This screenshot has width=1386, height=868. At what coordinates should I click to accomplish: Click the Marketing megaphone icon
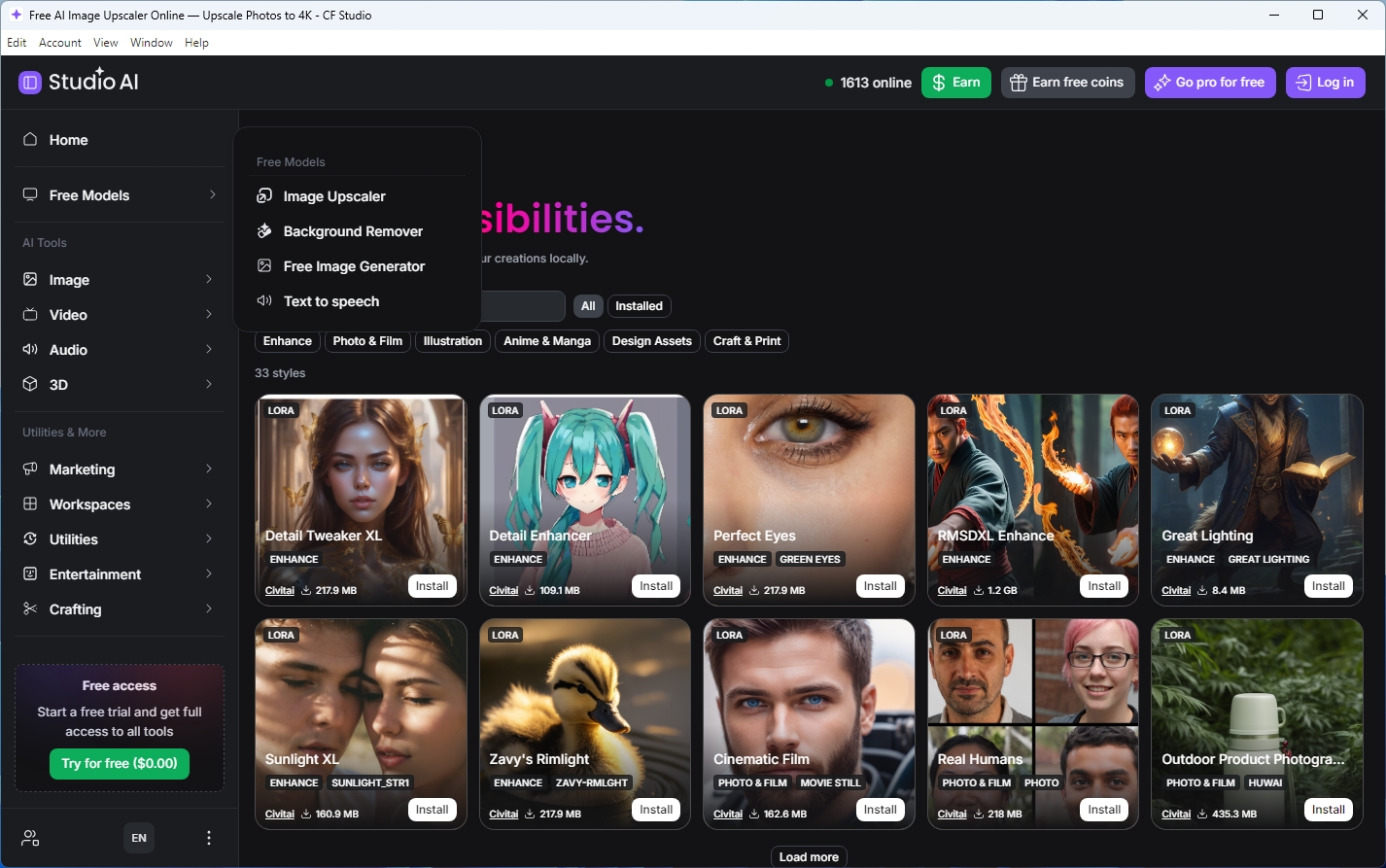pos(30,469)
